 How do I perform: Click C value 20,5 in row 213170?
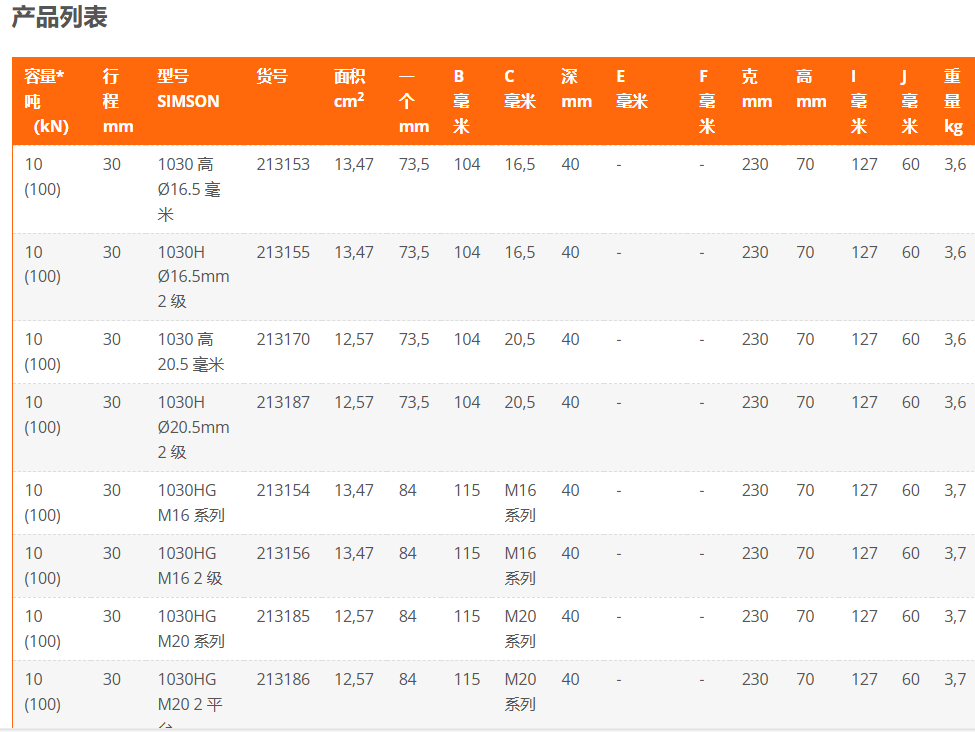coord(520,339)
